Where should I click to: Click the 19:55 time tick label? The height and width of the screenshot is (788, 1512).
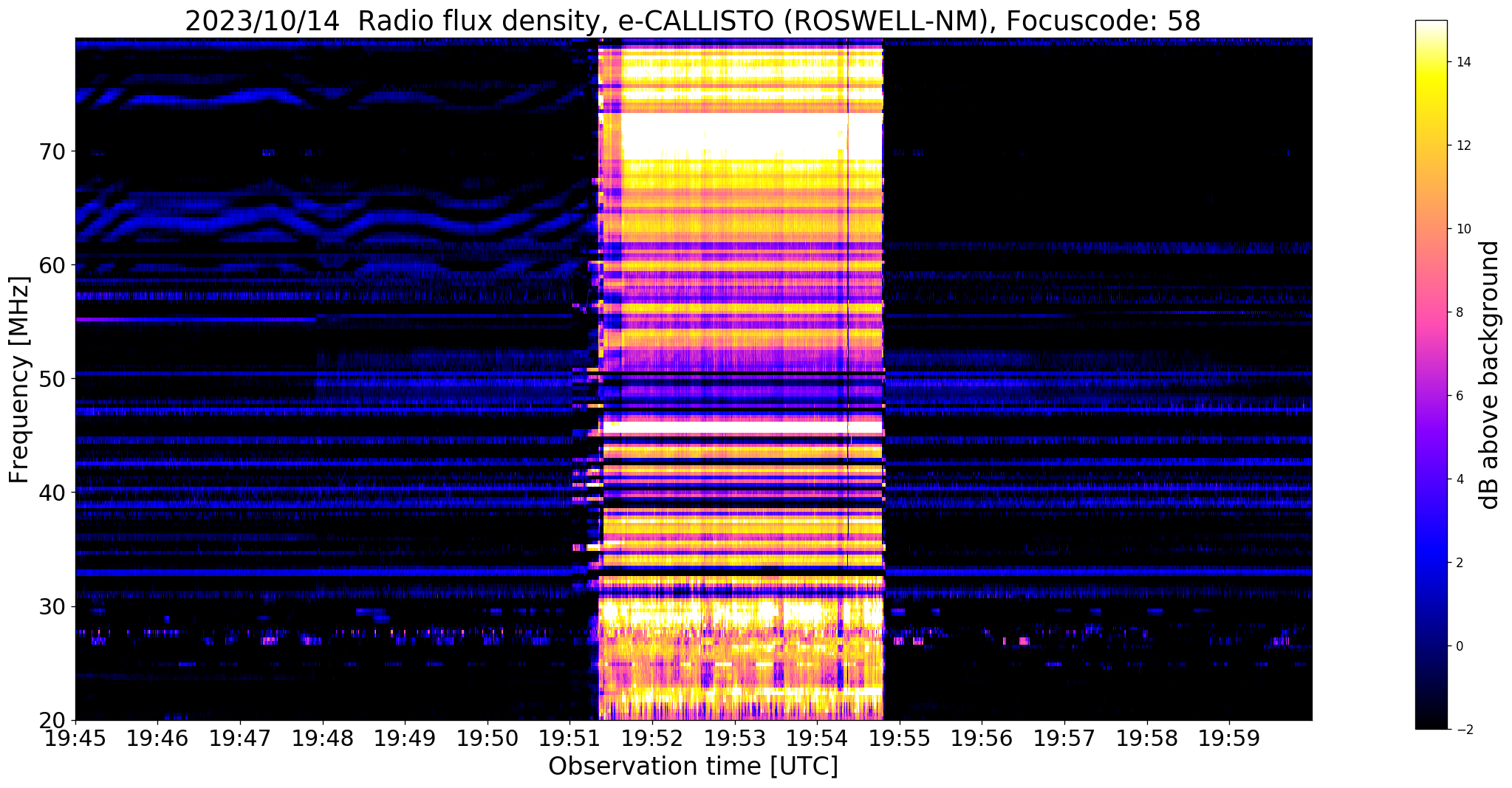pyautogui.click(x=900, y=739)
